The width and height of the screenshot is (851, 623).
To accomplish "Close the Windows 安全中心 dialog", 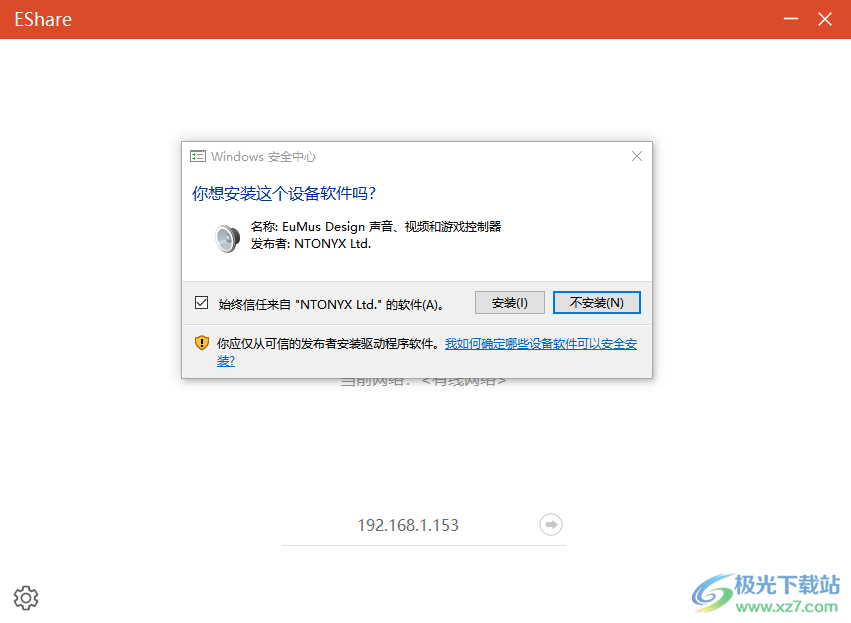I will [637, 156].
